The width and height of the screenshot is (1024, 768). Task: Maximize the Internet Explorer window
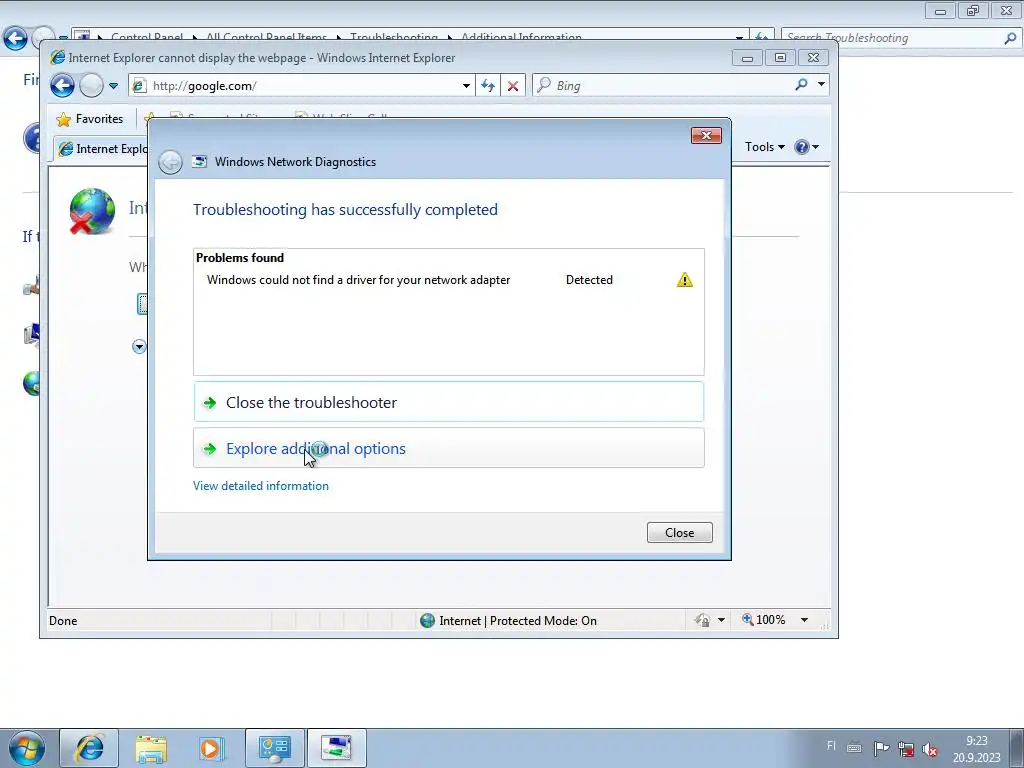point(780,57)
